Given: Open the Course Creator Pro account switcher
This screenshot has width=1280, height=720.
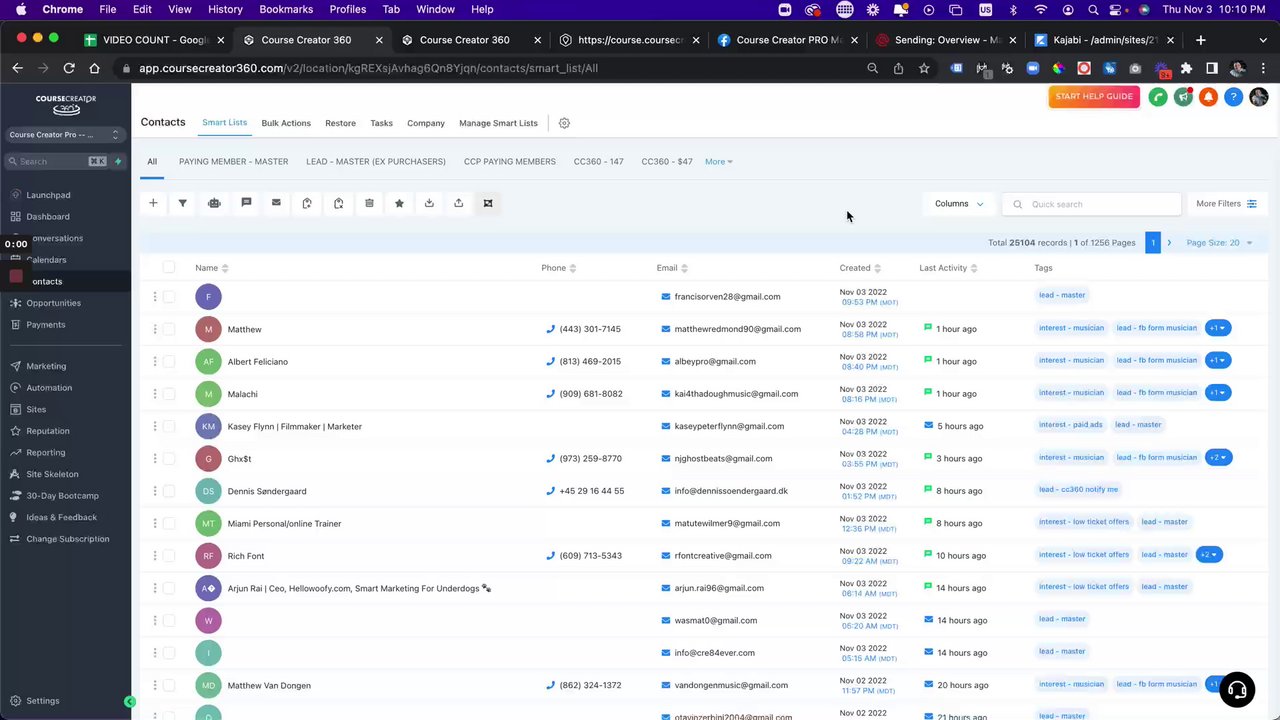Looking at the screenshot, I should pos(64,135).
